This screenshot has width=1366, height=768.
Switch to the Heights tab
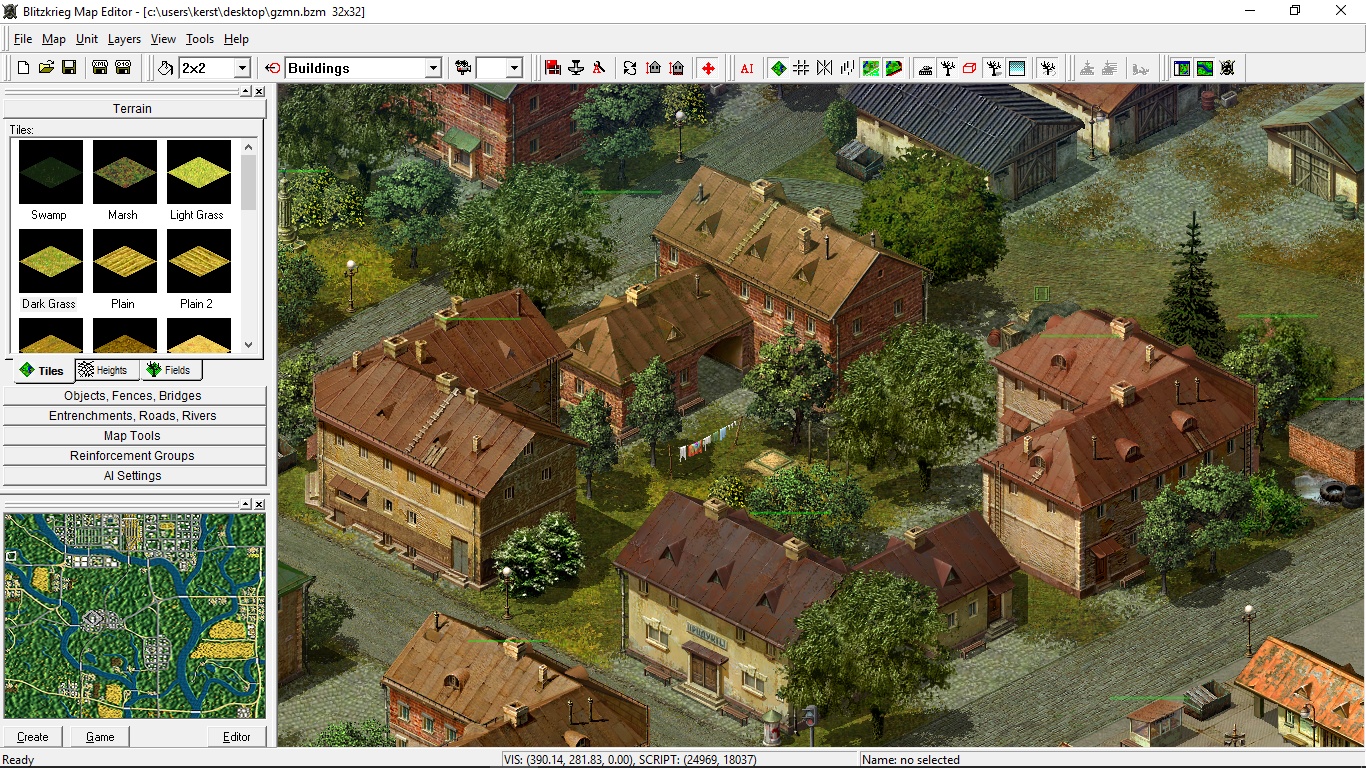107,370
